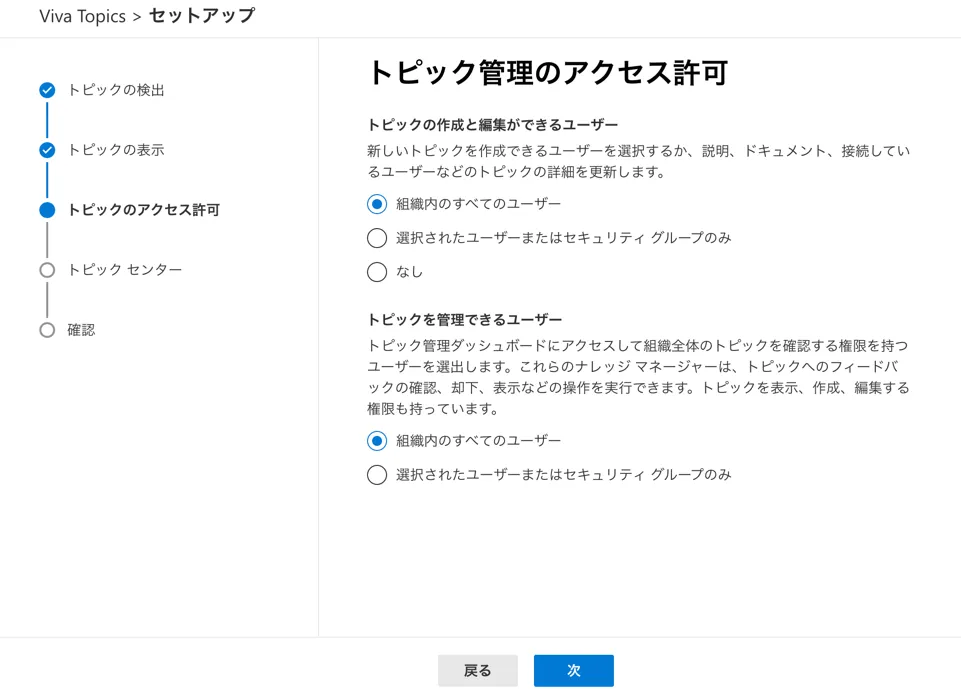Jump to the トピック センター step

coord(125,270)
